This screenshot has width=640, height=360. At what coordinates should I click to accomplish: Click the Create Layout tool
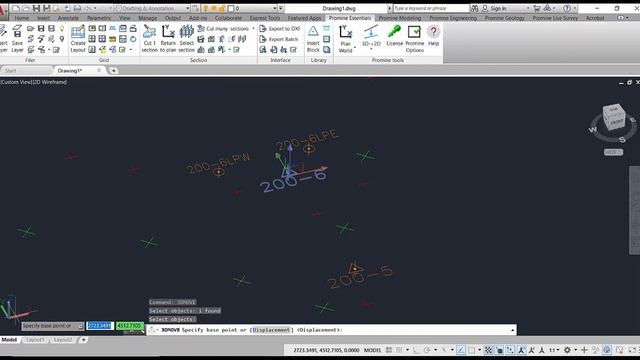[78, 38]
